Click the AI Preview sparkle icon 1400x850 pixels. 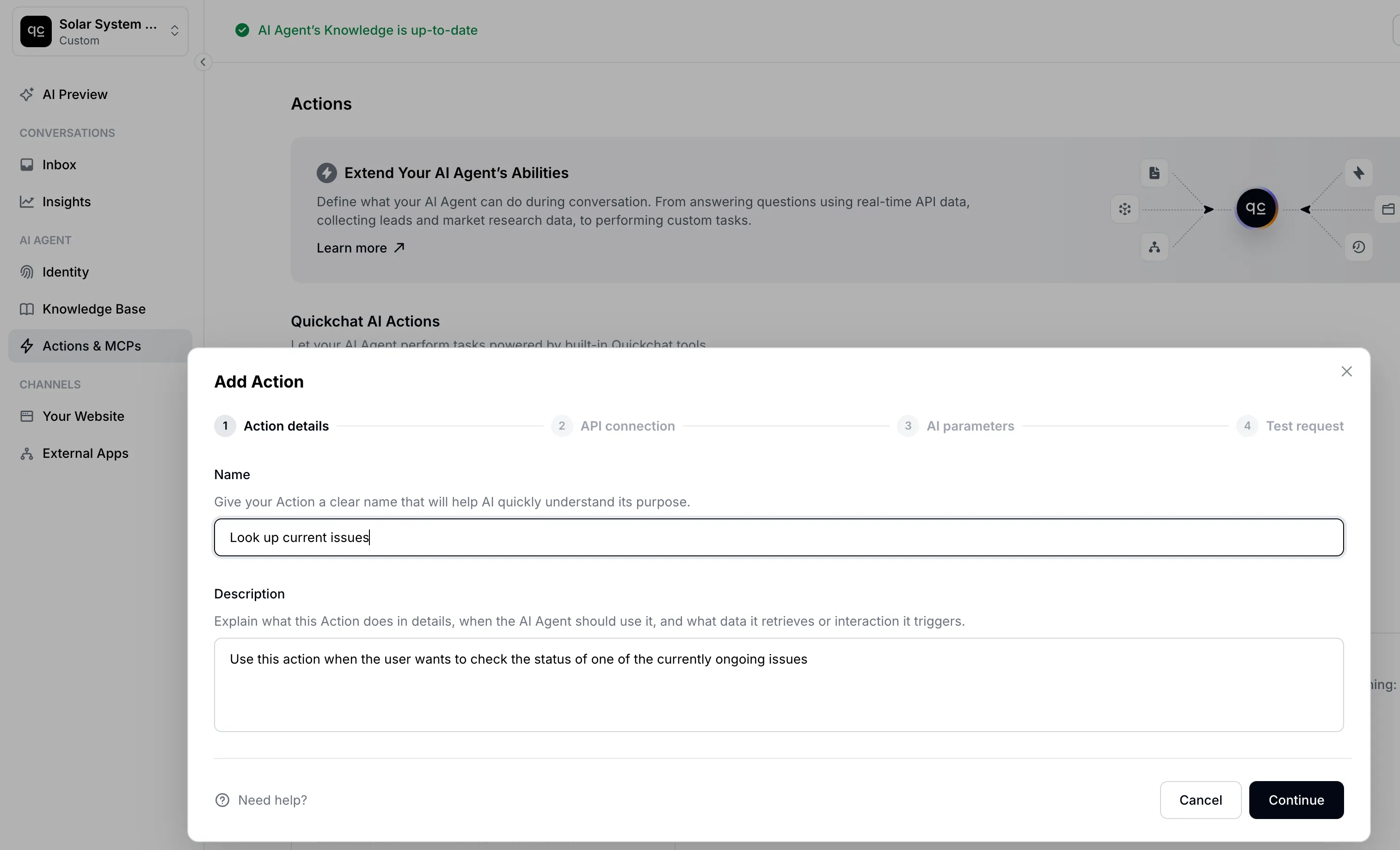pyautogui.click(x=27, y=94)
